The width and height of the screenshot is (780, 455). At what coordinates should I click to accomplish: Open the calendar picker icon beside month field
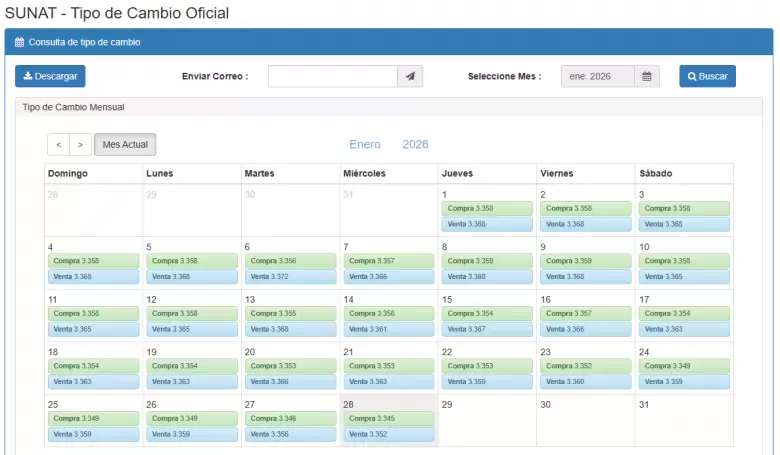[x=647, y=77]
